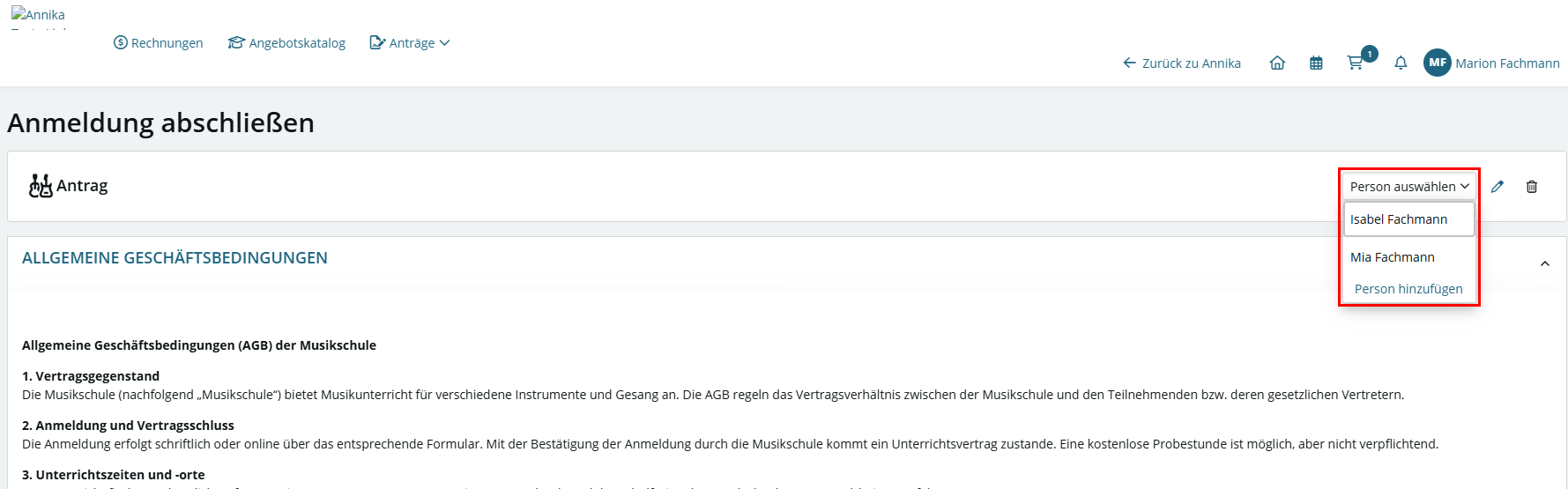Open the shopping cart with one item
This screenshot has width=1568, height=489.
[1356, 63]
